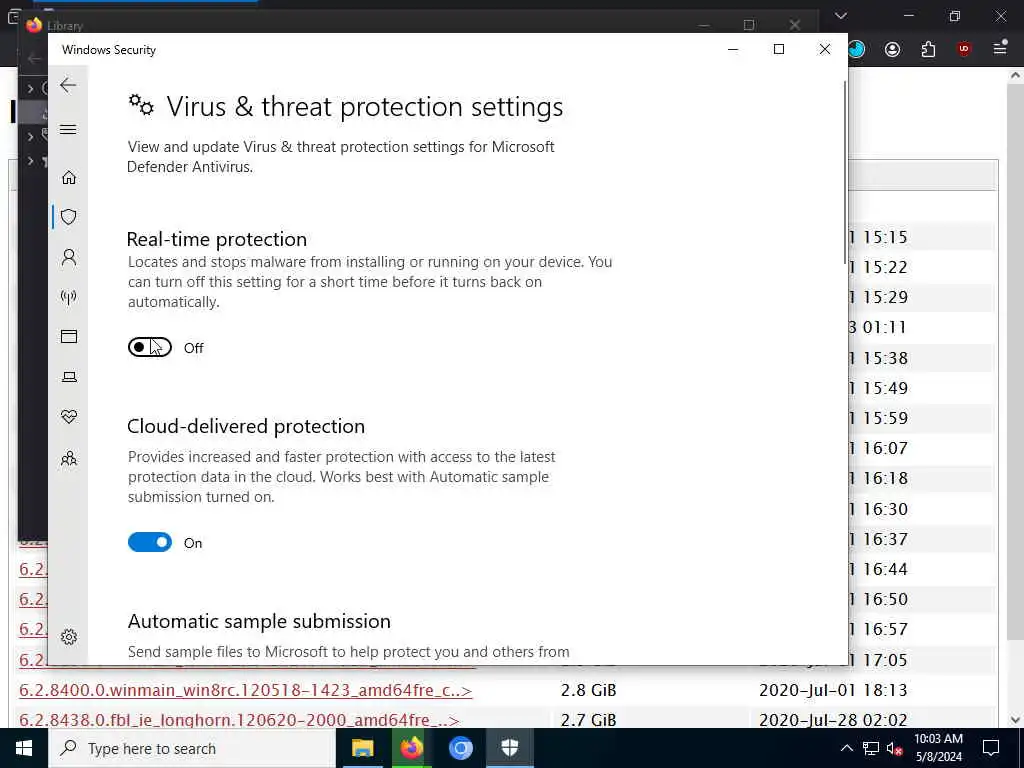The width and height of the screenshot is (1024, 768).
Task: Open the Firefox account profile icon
Action: click(892, 49)
